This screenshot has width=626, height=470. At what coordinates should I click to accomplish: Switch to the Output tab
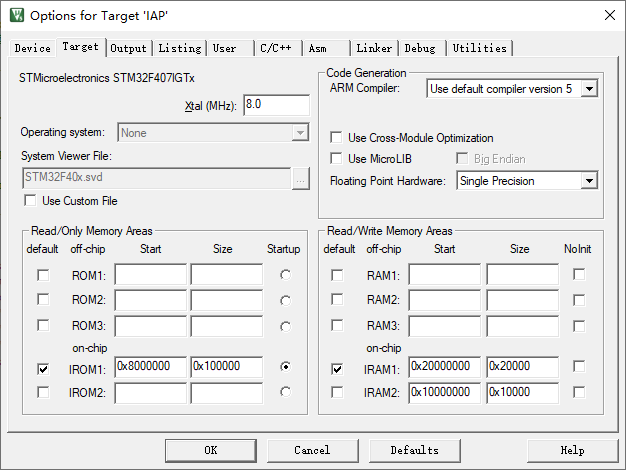pos(129,48)
